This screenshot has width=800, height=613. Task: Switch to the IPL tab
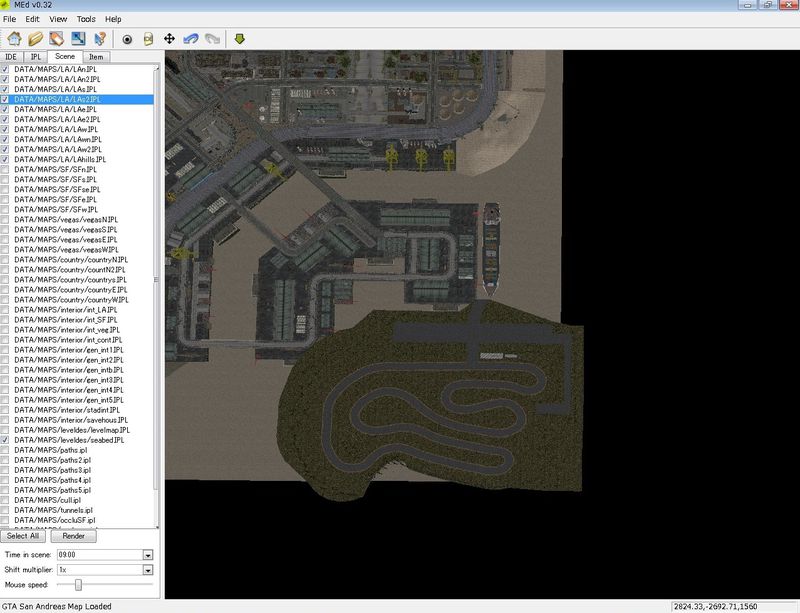pyautogui.click(x=35, y=57)
